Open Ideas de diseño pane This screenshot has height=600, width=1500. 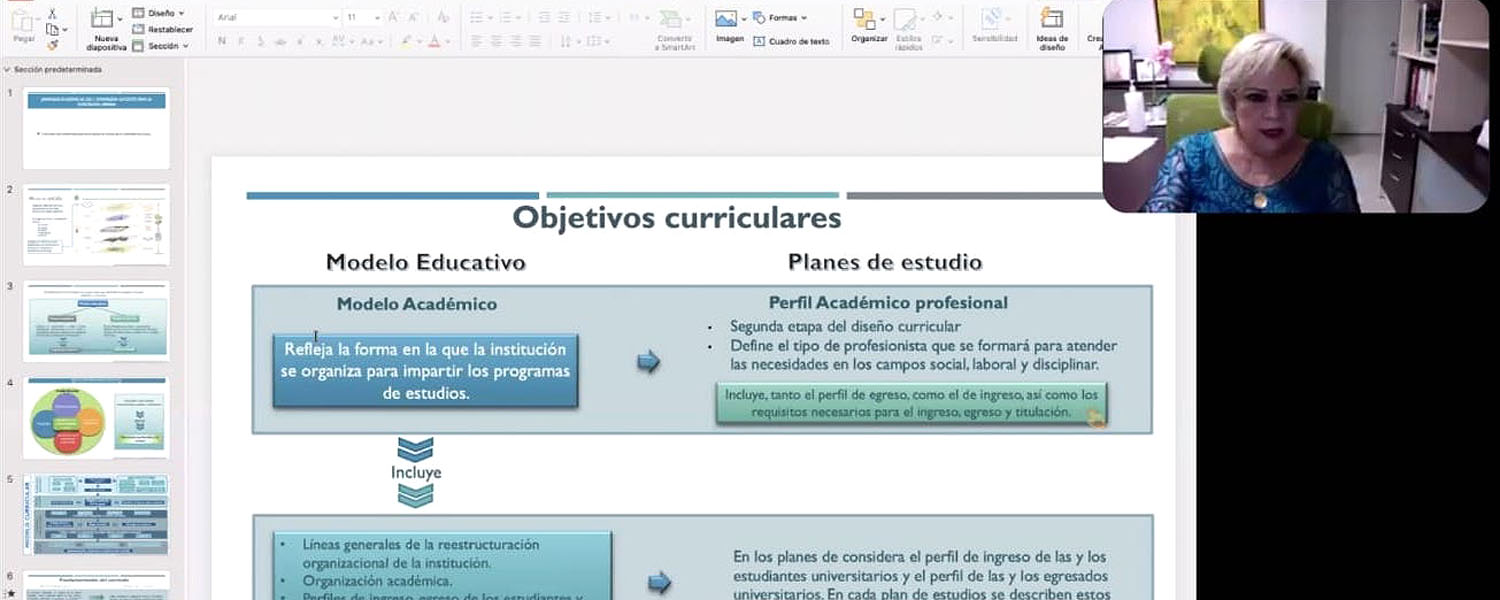point(1052,29)
